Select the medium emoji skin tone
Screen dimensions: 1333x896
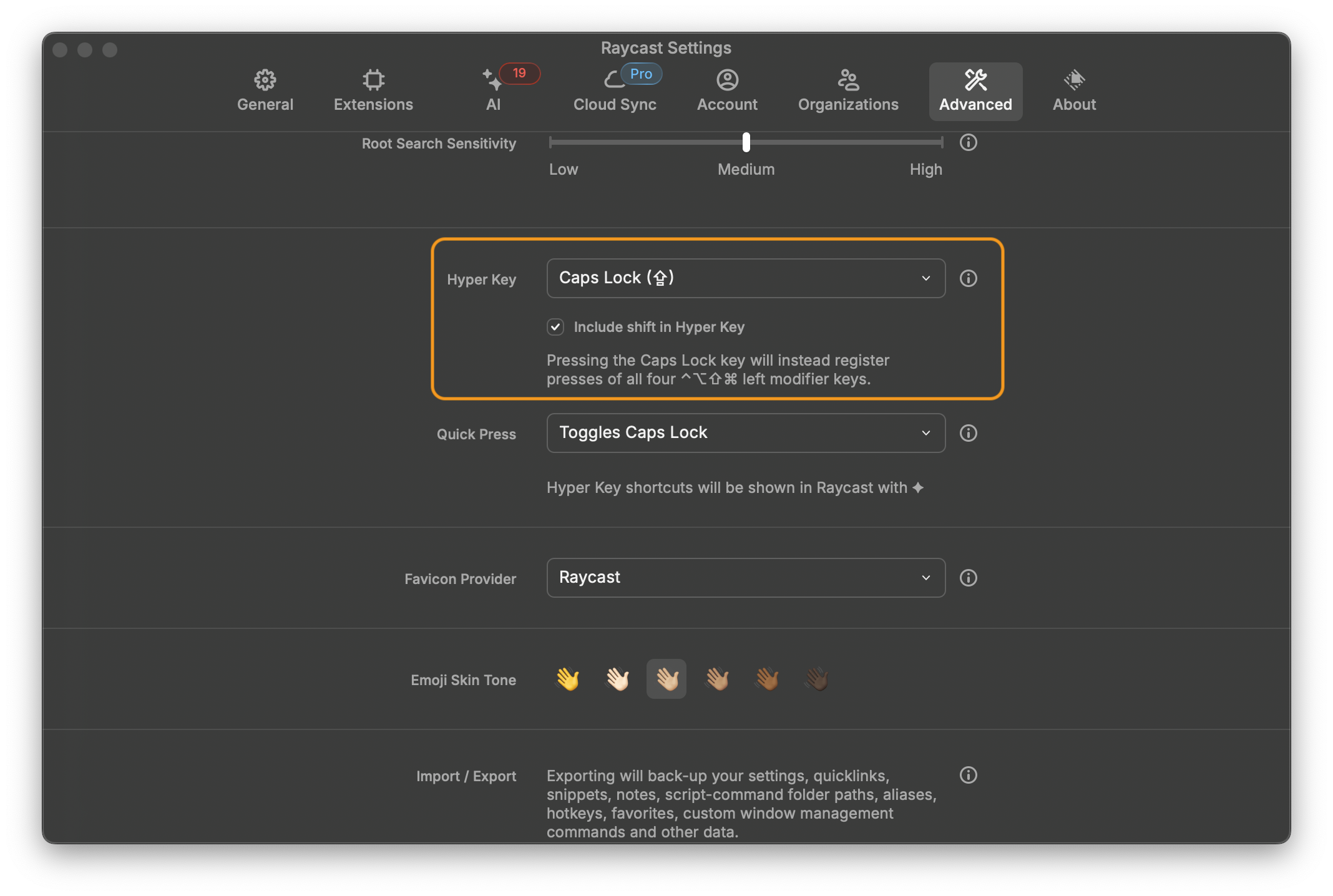pyautogui.click(x=717, y=679)
